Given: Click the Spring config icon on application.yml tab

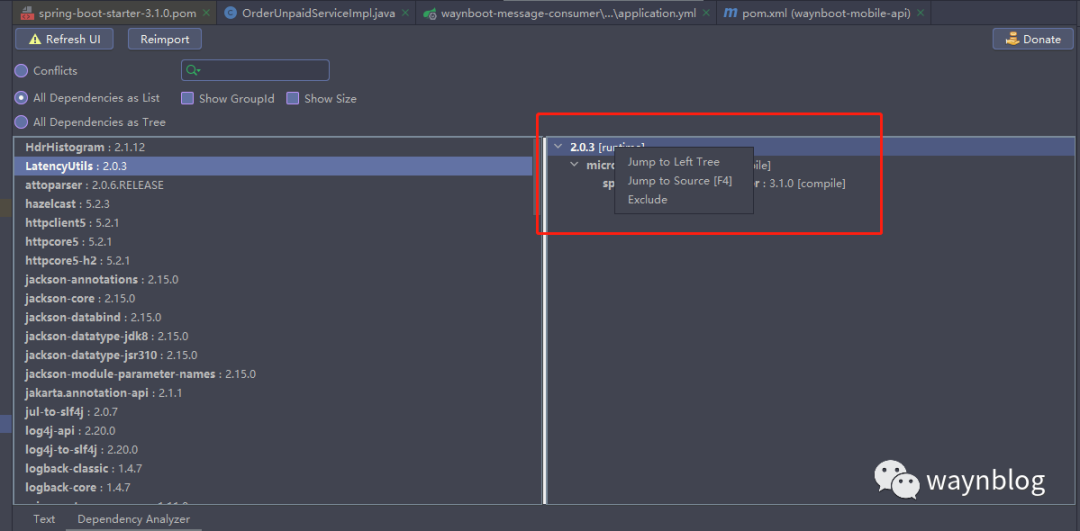Looking at the screenshot, I should click(429, 13).
